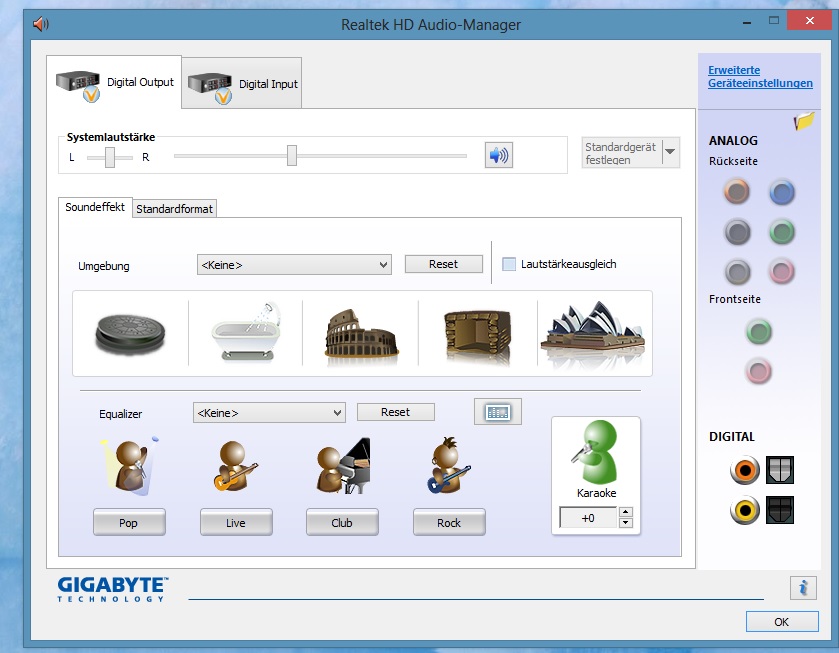Reset the Umgebung setting
Viewport: 839px width, 653px height.
(x=444, y=264)
